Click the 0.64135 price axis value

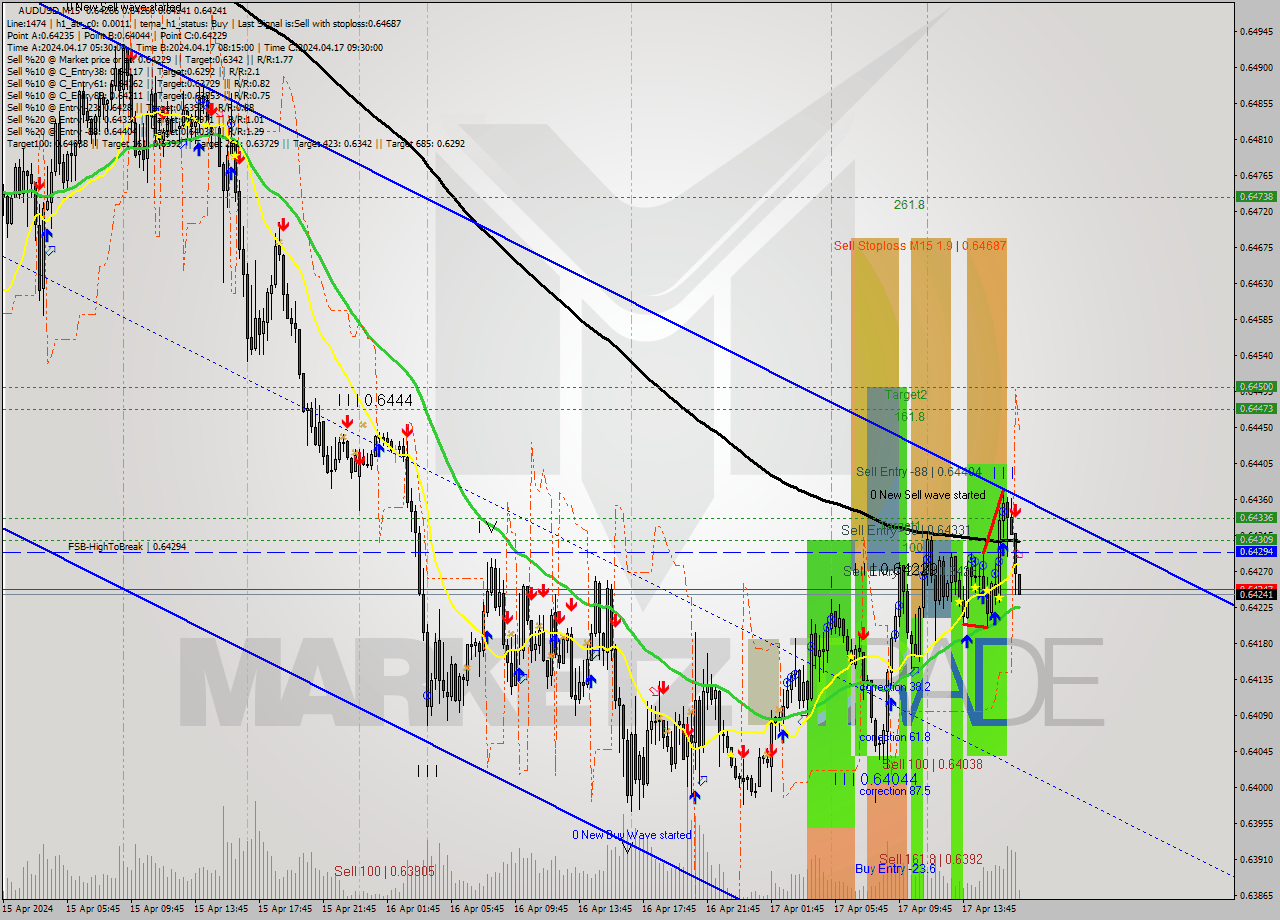tap(1256, 679)
